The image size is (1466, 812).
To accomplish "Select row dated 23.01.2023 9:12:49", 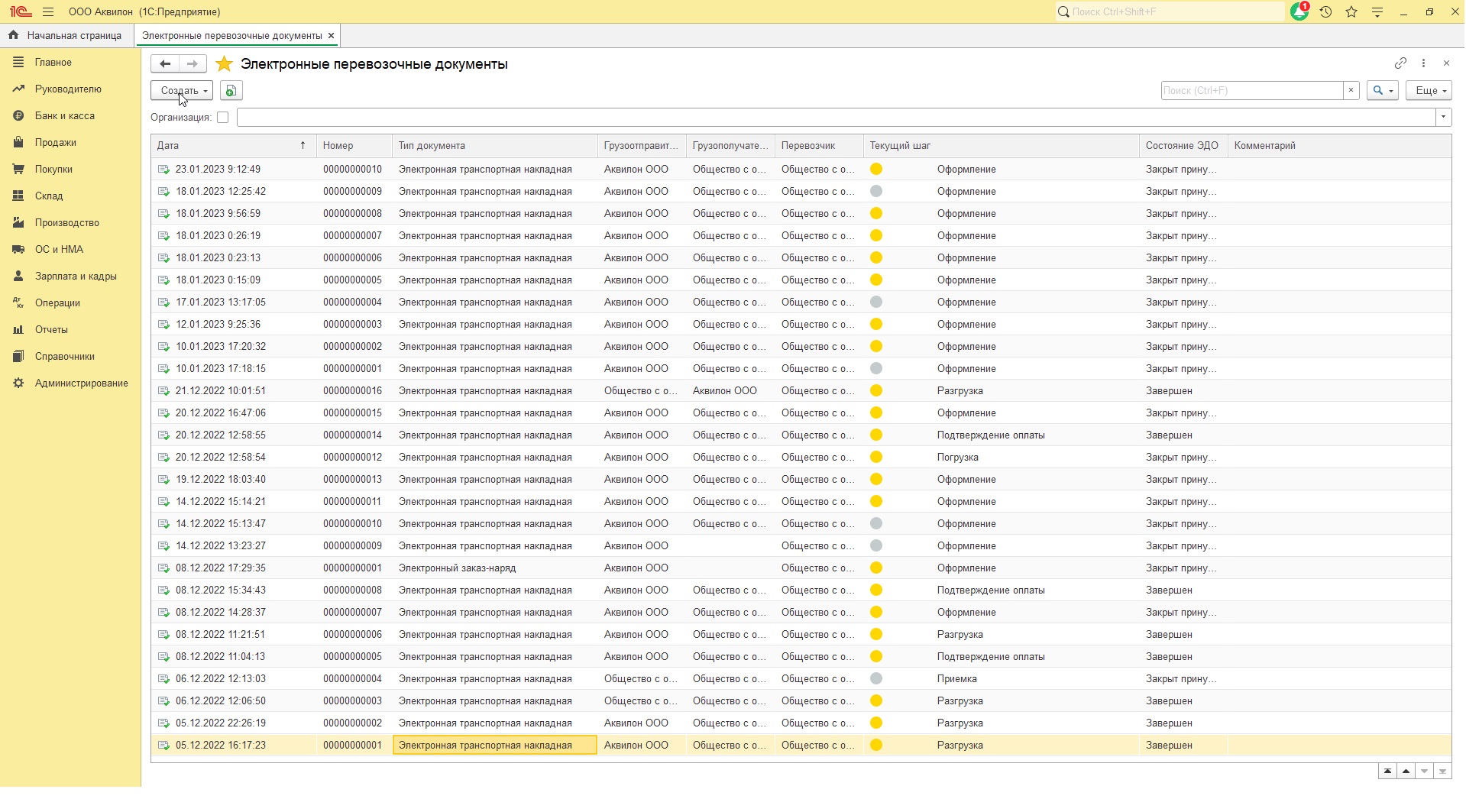I will (801, 170).
